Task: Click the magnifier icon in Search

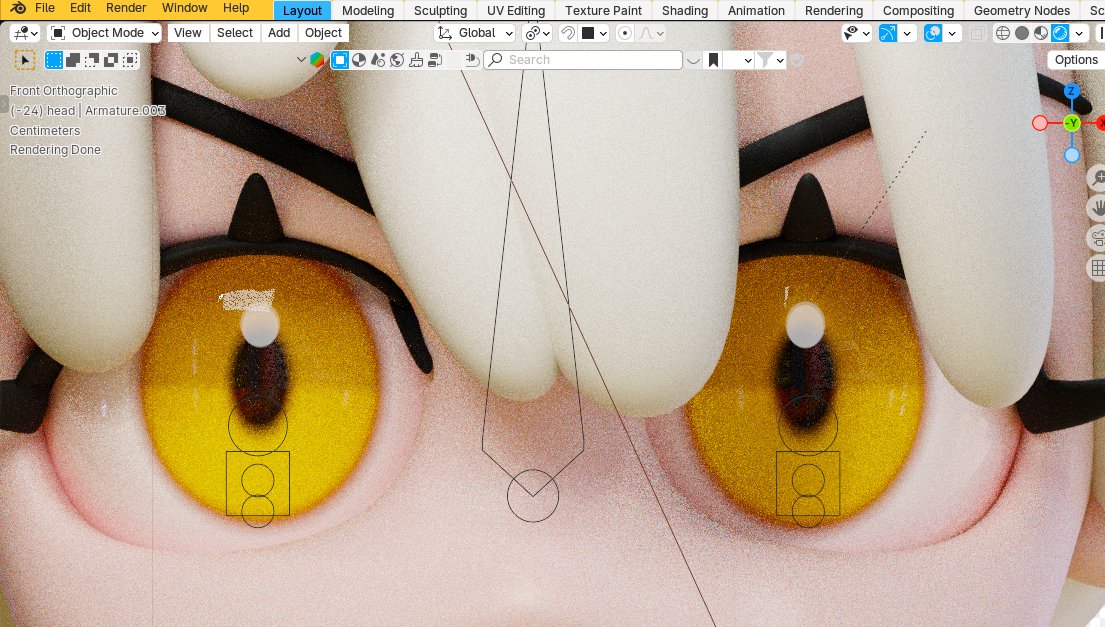Action: 495,60
